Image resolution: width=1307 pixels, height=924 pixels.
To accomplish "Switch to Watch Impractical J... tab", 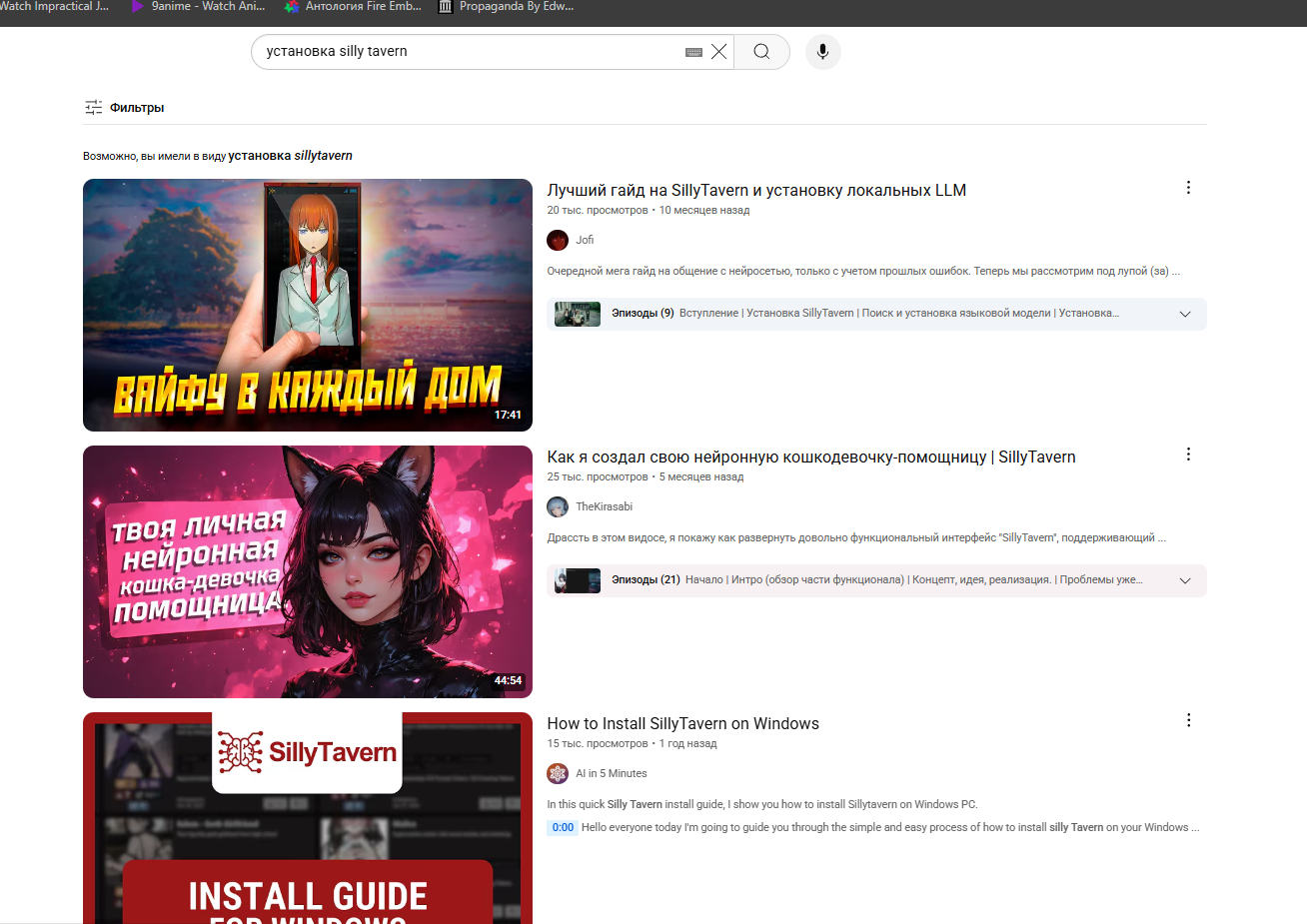I will coord(54,6).
